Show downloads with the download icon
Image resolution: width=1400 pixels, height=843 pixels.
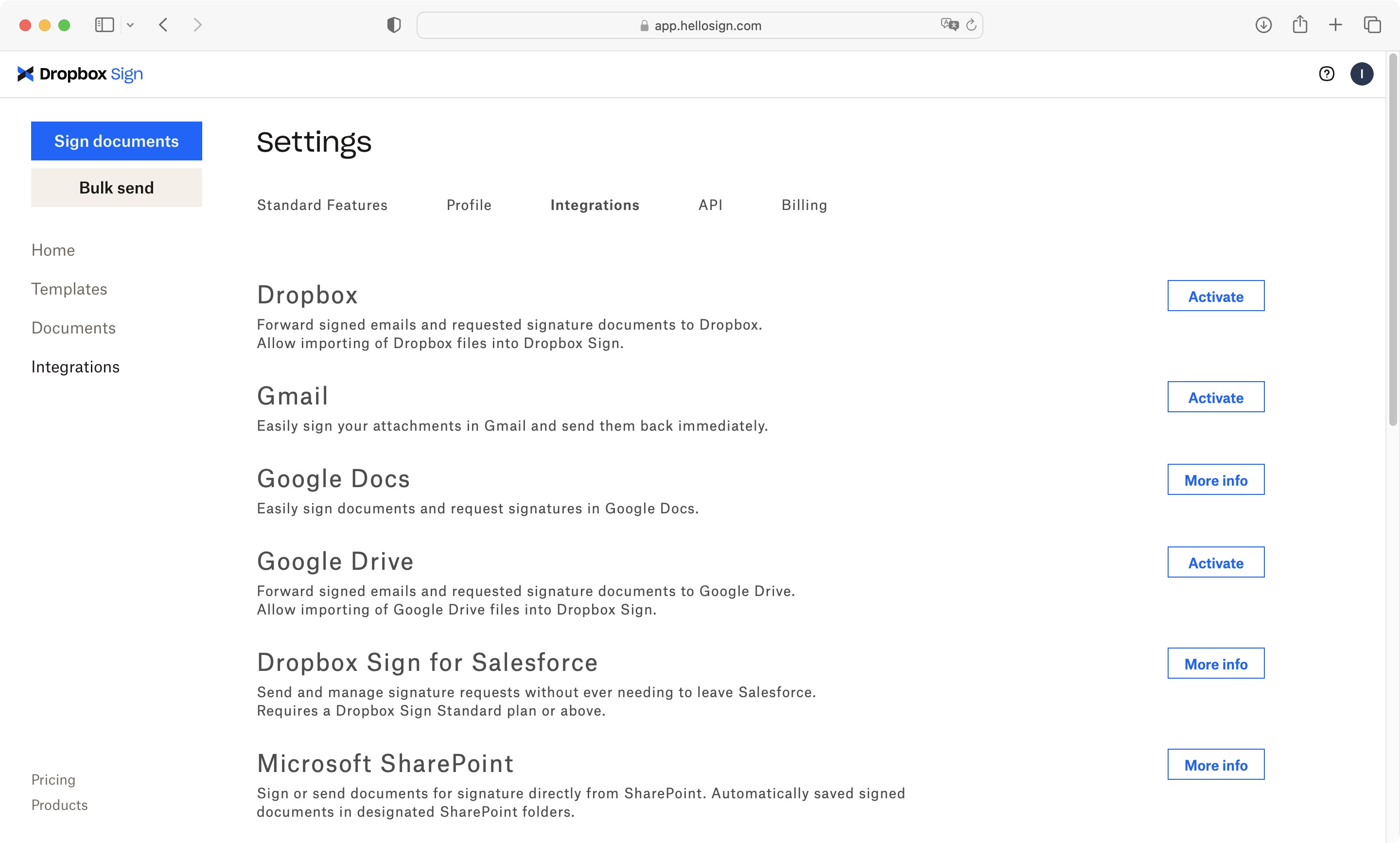(x=1263, y=25)
